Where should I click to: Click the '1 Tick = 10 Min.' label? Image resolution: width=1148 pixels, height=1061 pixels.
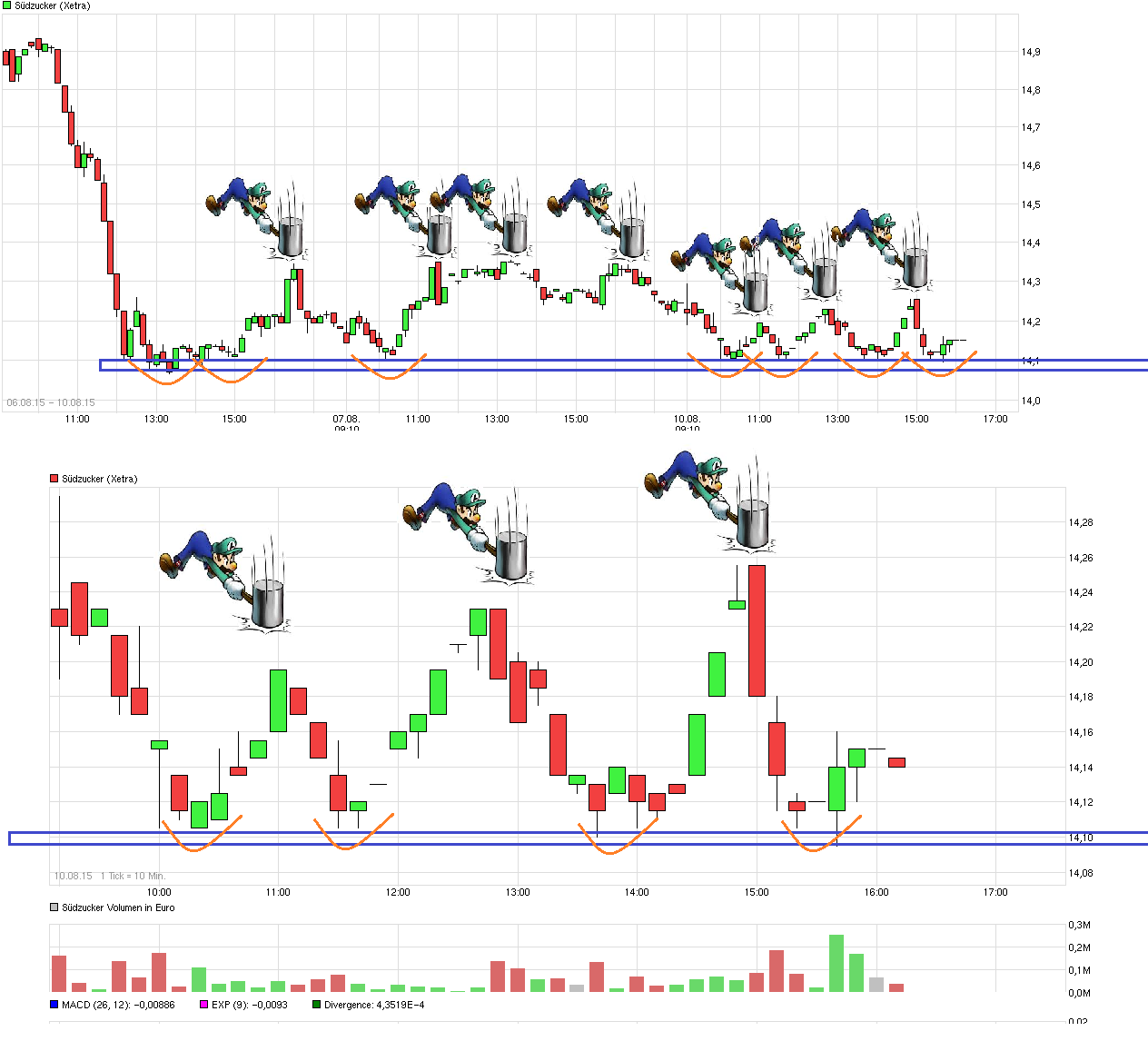pos(133,876)
